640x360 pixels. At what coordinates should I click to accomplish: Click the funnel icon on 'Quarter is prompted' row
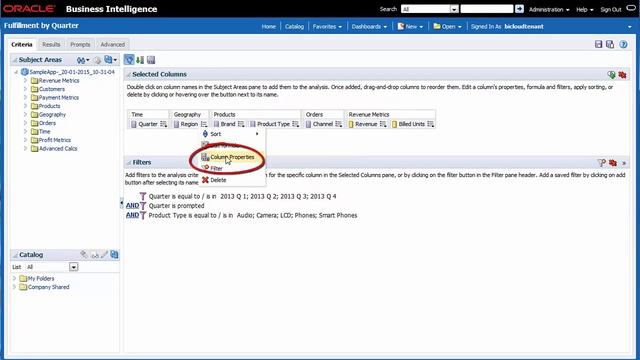click(143, 206)
